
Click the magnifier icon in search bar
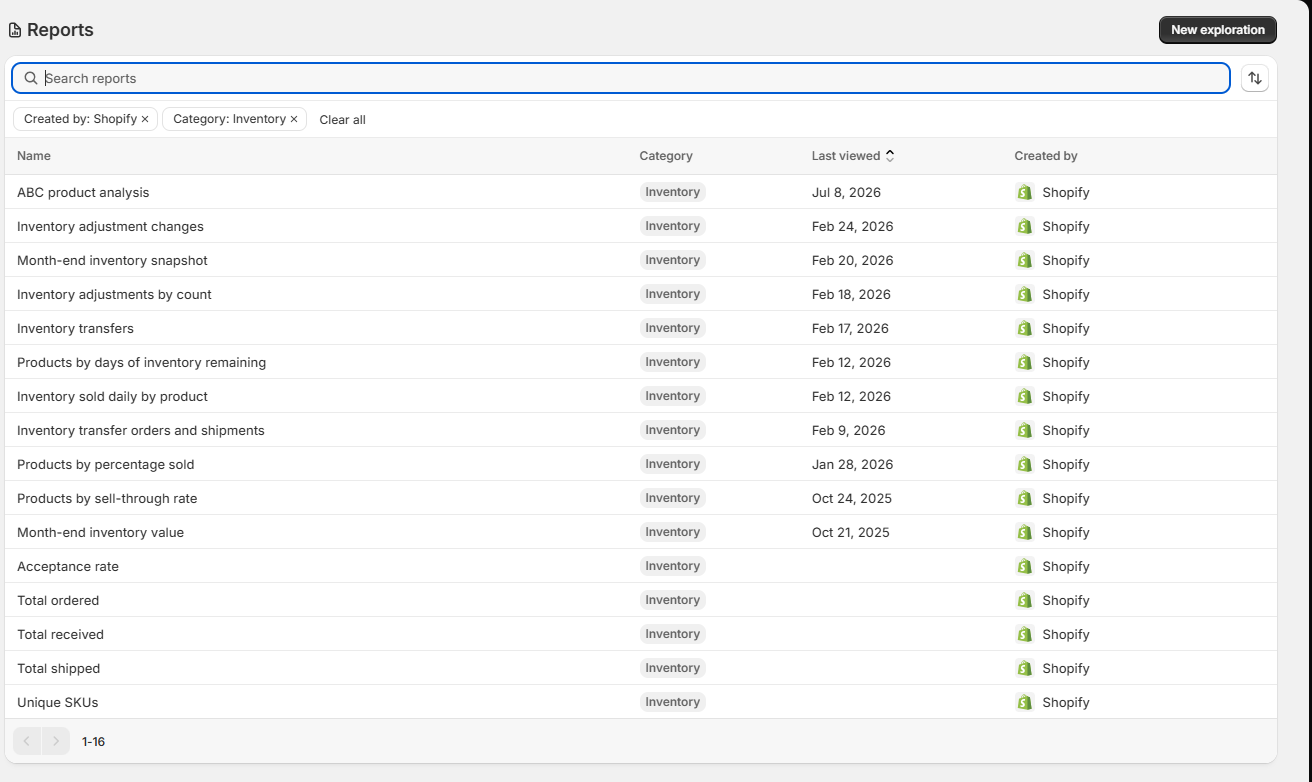pos(31,78)
